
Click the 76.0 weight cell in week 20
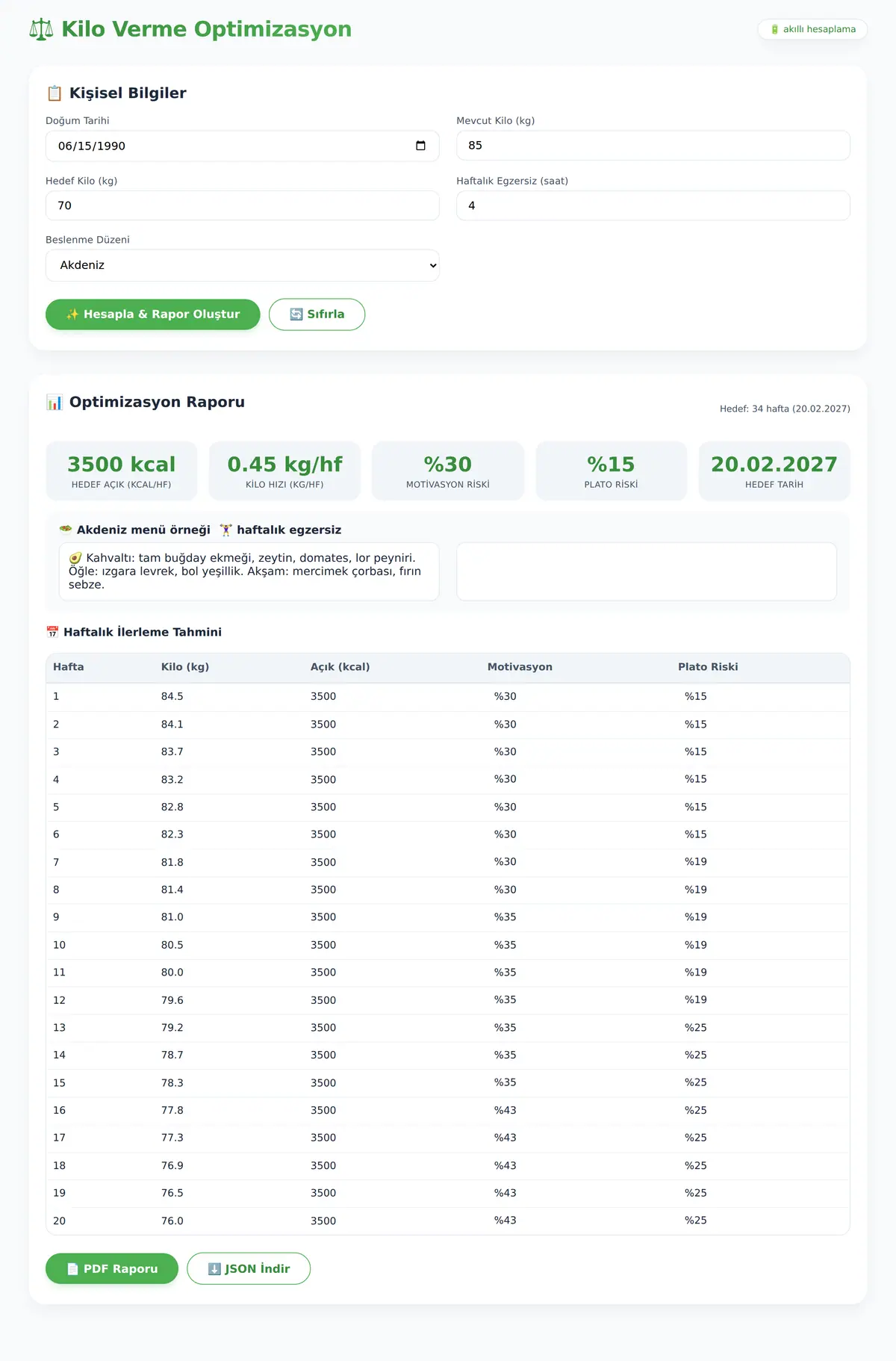coord(172,1221)
